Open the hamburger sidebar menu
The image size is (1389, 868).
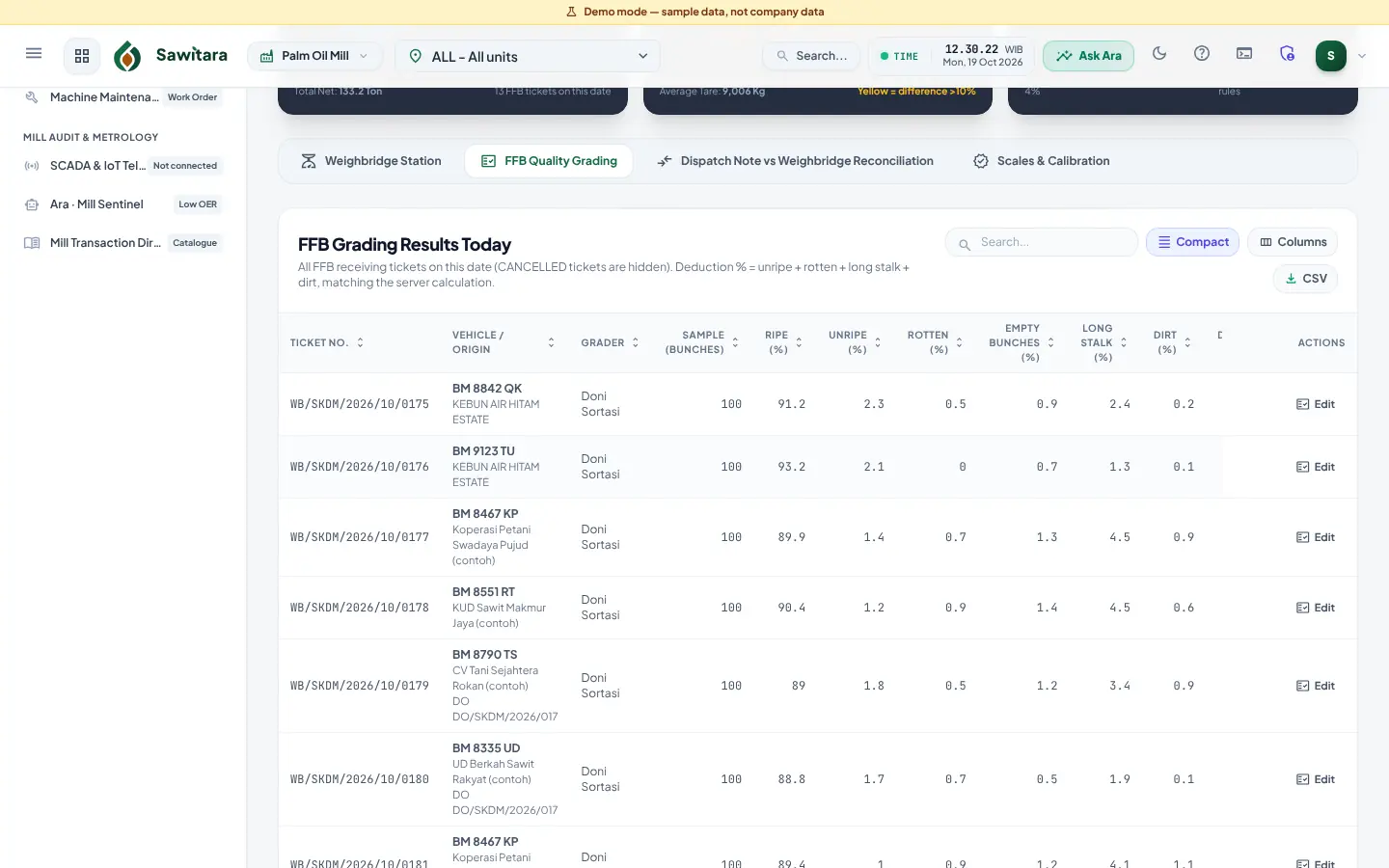[34, 54]
